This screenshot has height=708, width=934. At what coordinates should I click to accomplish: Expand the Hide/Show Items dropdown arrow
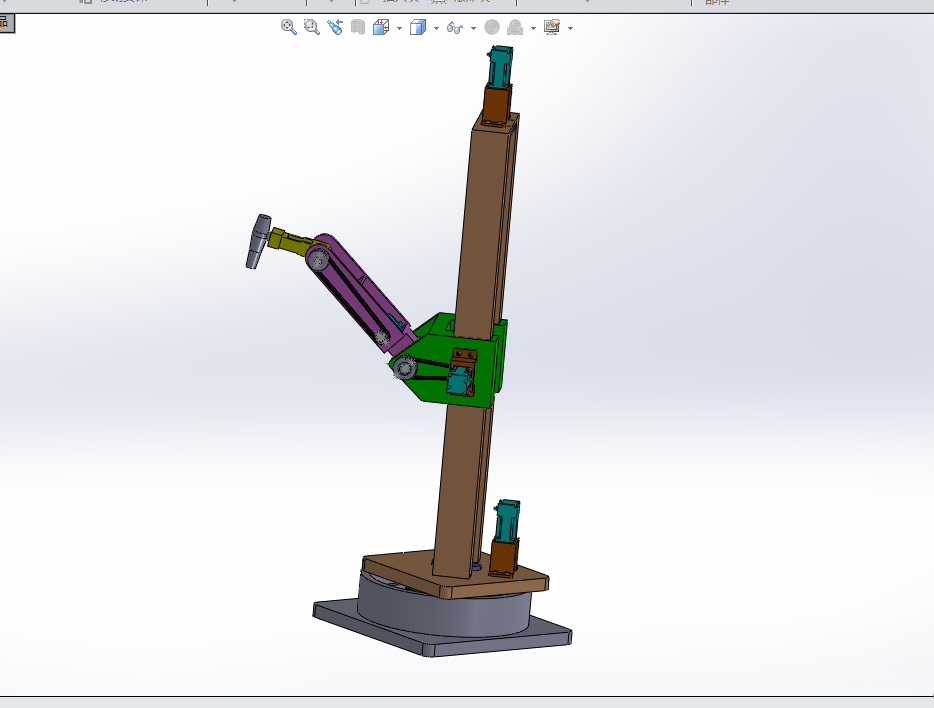click(x=473, y=28)
